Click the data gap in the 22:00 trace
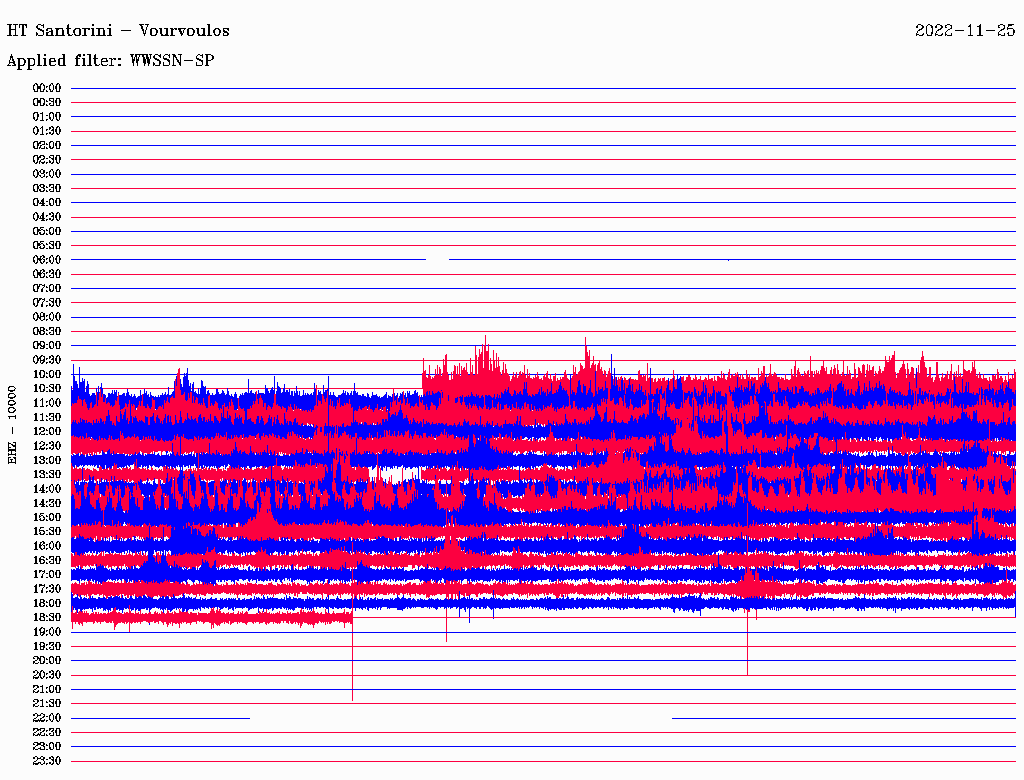Image resolution: width=1024 pixels, height=780 pixels. tap(460, 718)
